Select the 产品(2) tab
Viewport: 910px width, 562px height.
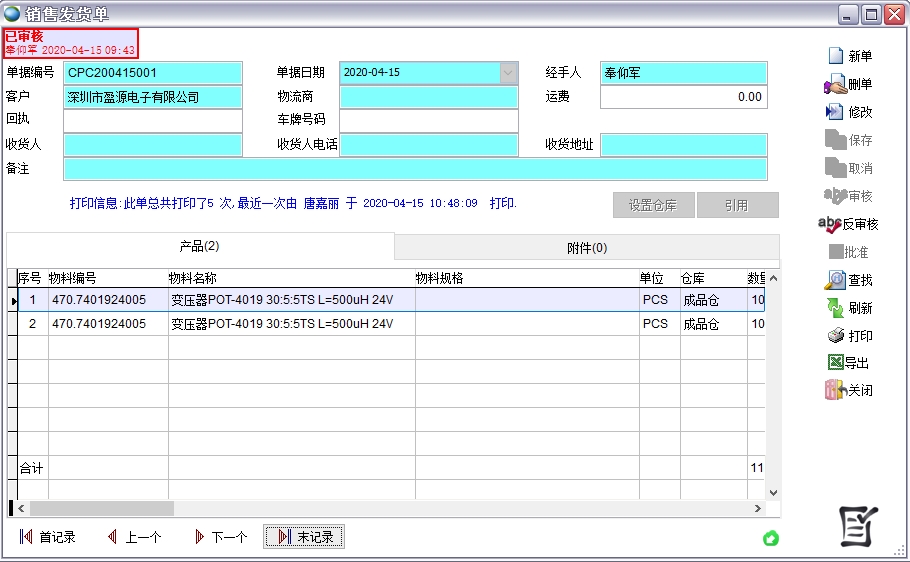tap(200, 246)
